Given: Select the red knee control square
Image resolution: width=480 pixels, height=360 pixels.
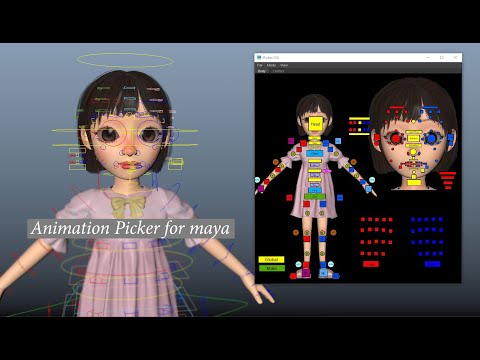Looking at the screenshot, I should pyautogui.click(x=307, y=239).
